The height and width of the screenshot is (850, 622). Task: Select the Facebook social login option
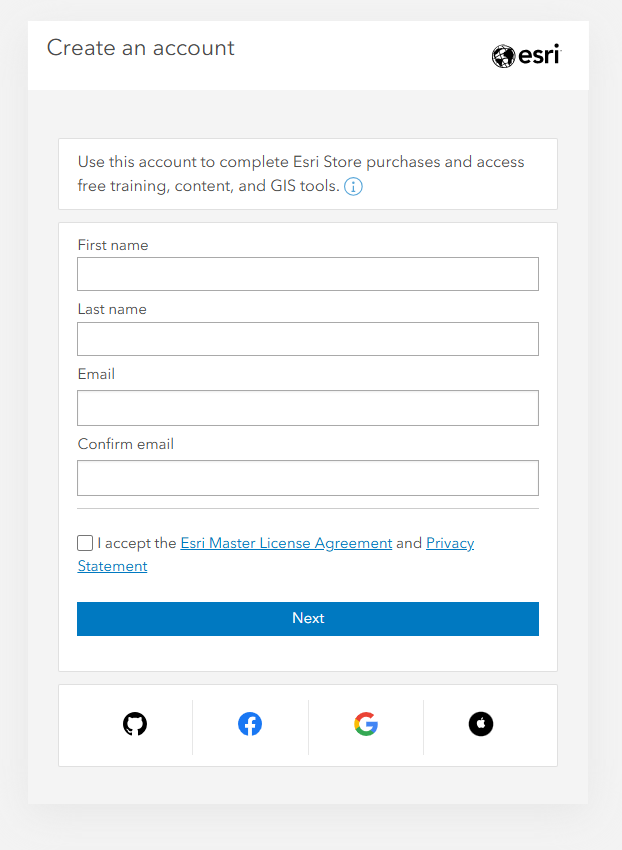pyautogui.click(x=250, y=724)
